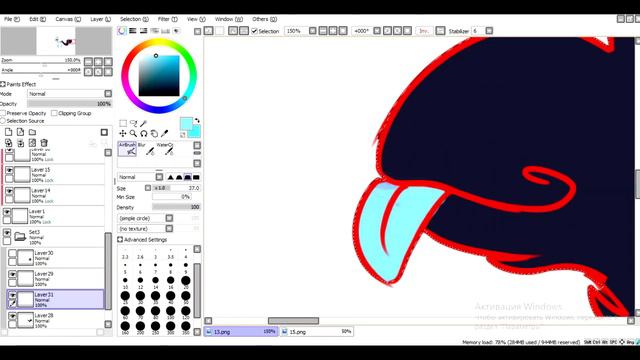Show the color wheel panel icon
640x360 pixels.
coord(122,31)
